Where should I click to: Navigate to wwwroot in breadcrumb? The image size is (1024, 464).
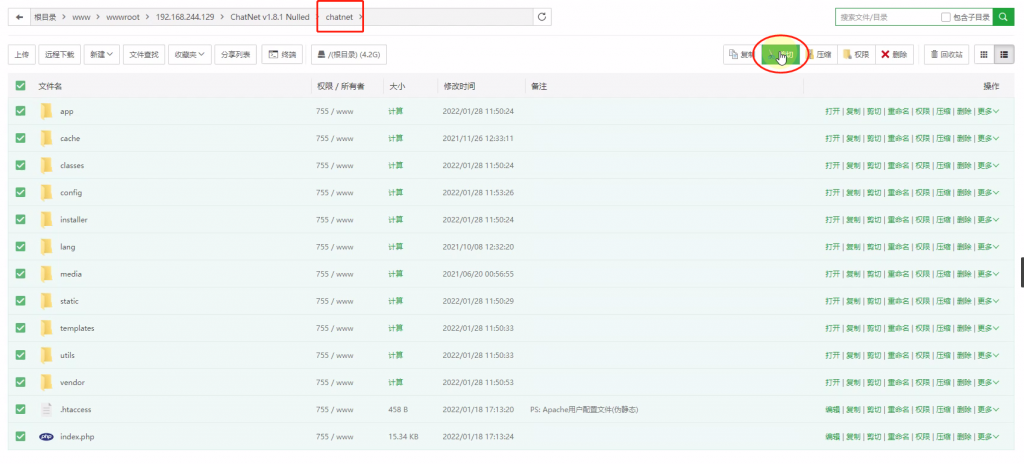coord(123,17)
